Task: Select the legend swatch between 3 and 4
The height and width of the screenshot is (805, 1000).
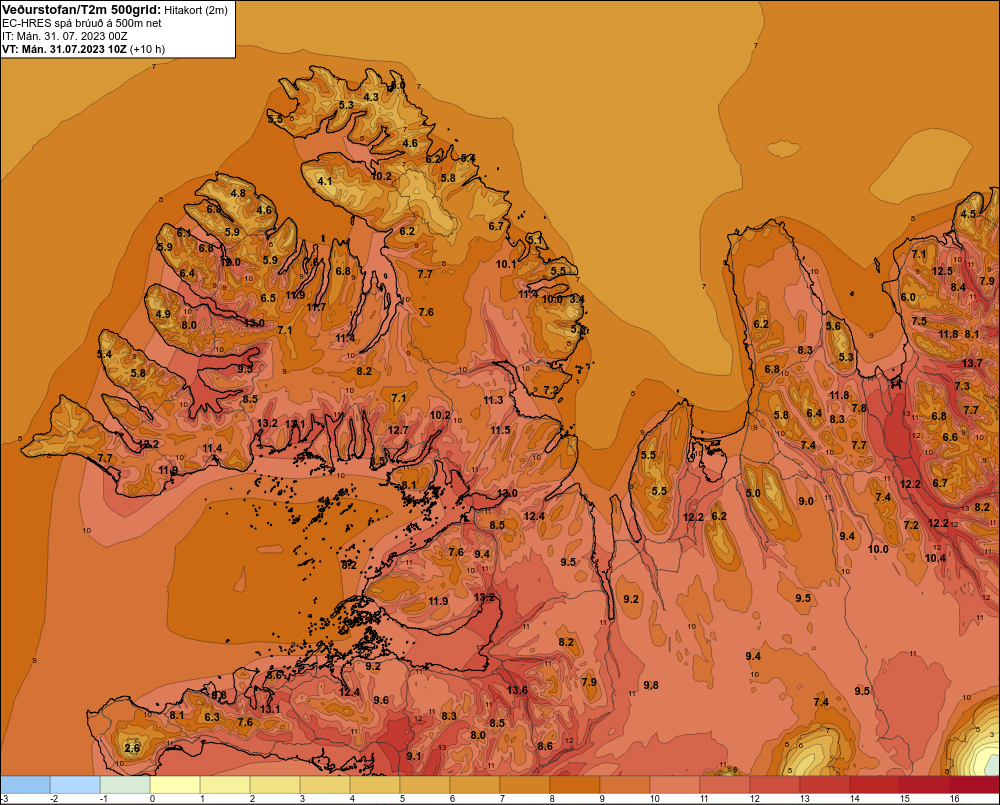Action: (x=325, y=785)
